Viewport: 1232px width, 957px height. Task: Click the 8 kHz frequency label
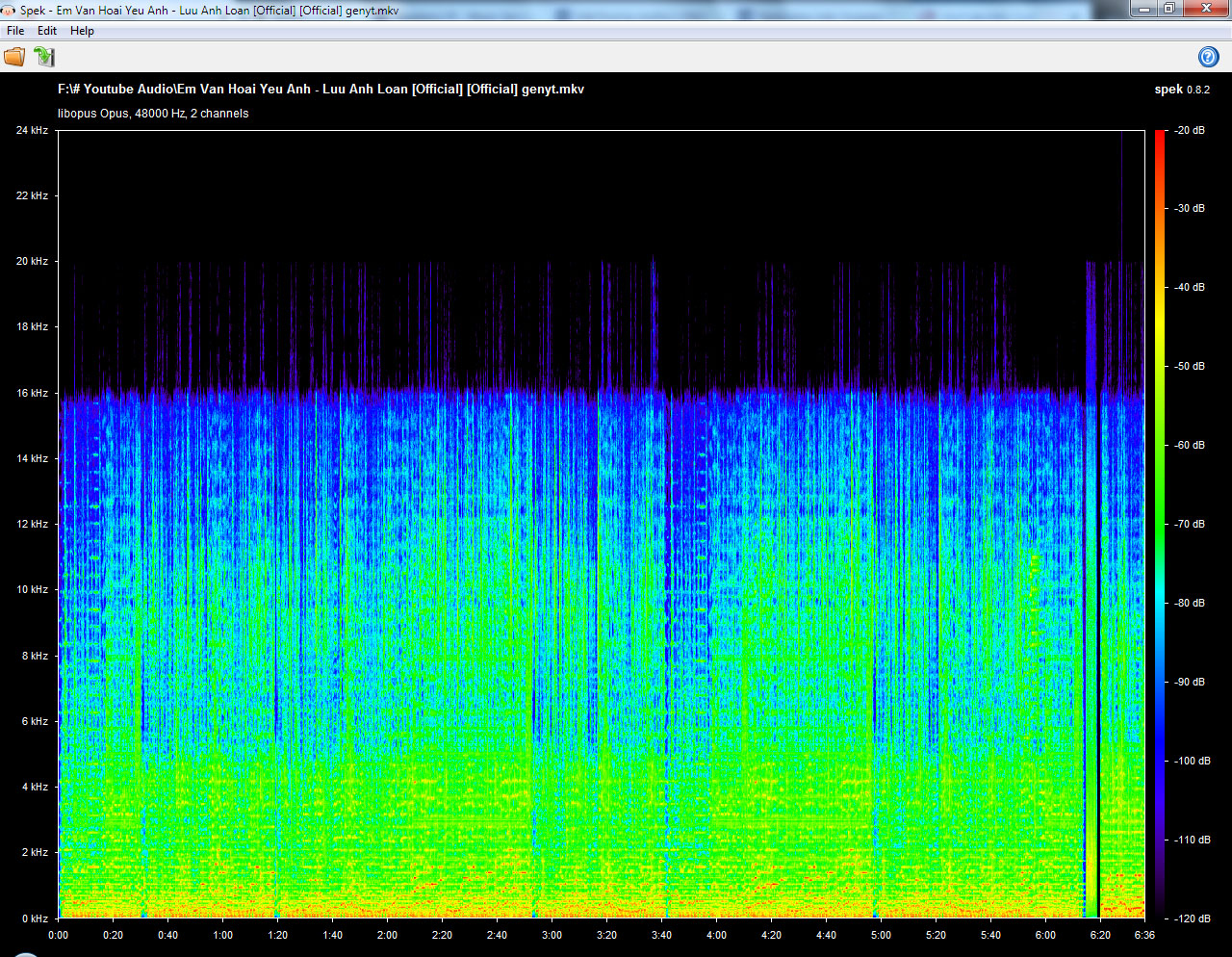click(35, 656)
